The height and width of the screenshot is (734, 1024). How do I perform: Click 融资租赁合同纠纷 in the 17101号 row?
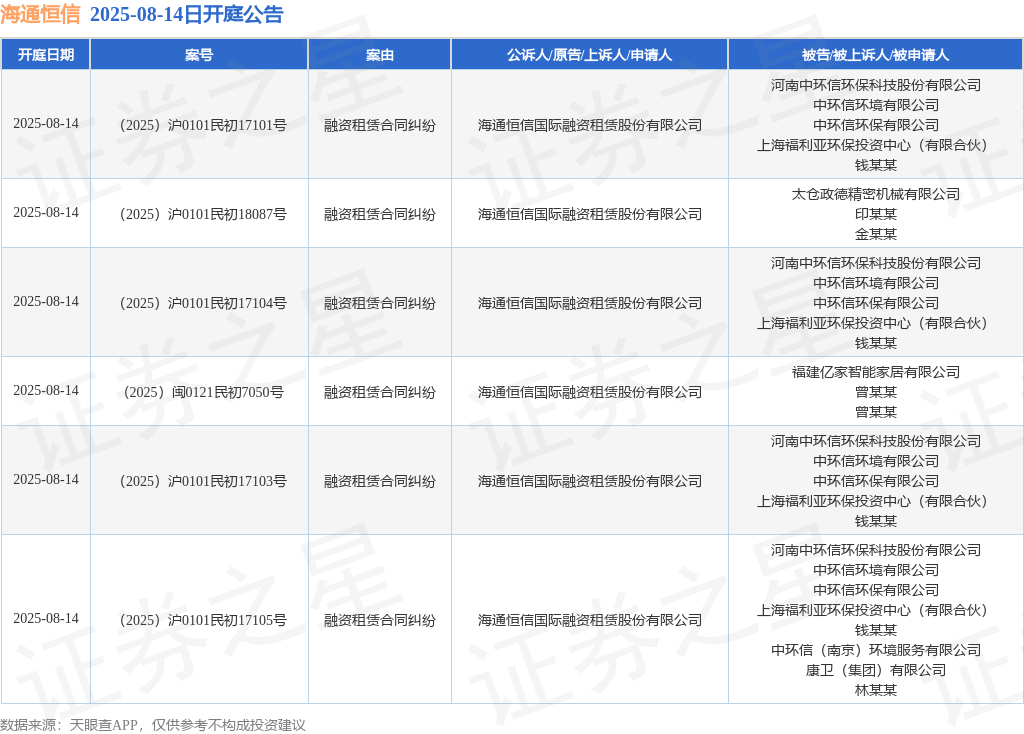click(x=379, y=125)
